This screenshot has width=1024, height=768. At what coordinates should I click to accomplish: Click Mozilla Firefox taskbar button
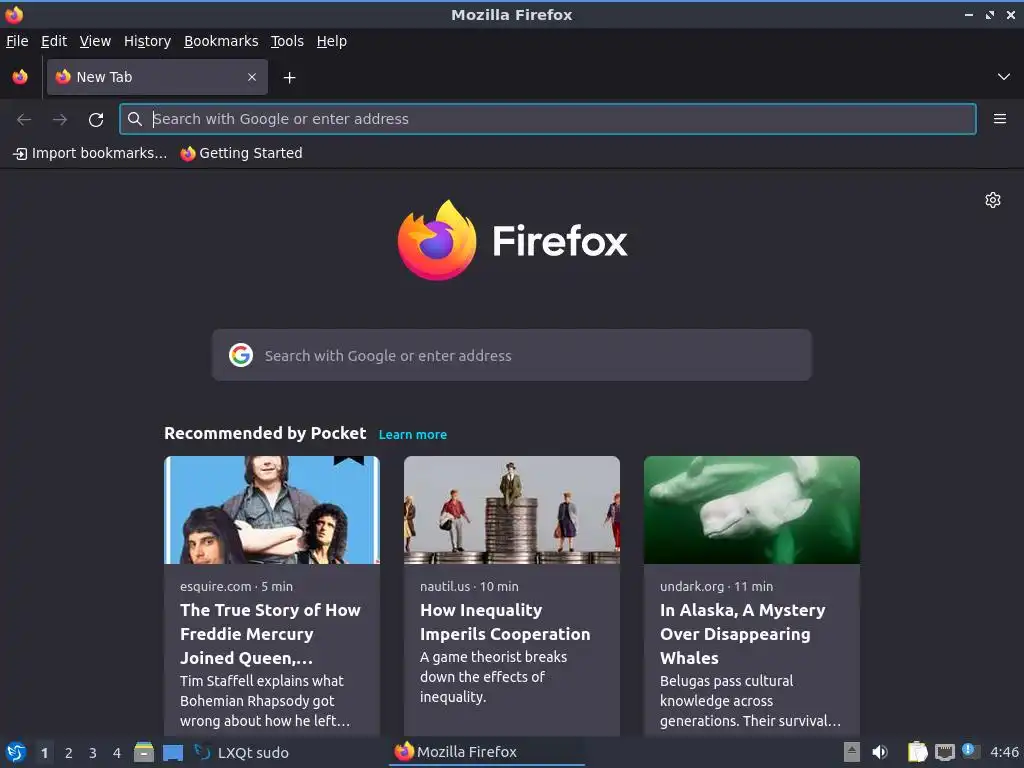(487, 752)
